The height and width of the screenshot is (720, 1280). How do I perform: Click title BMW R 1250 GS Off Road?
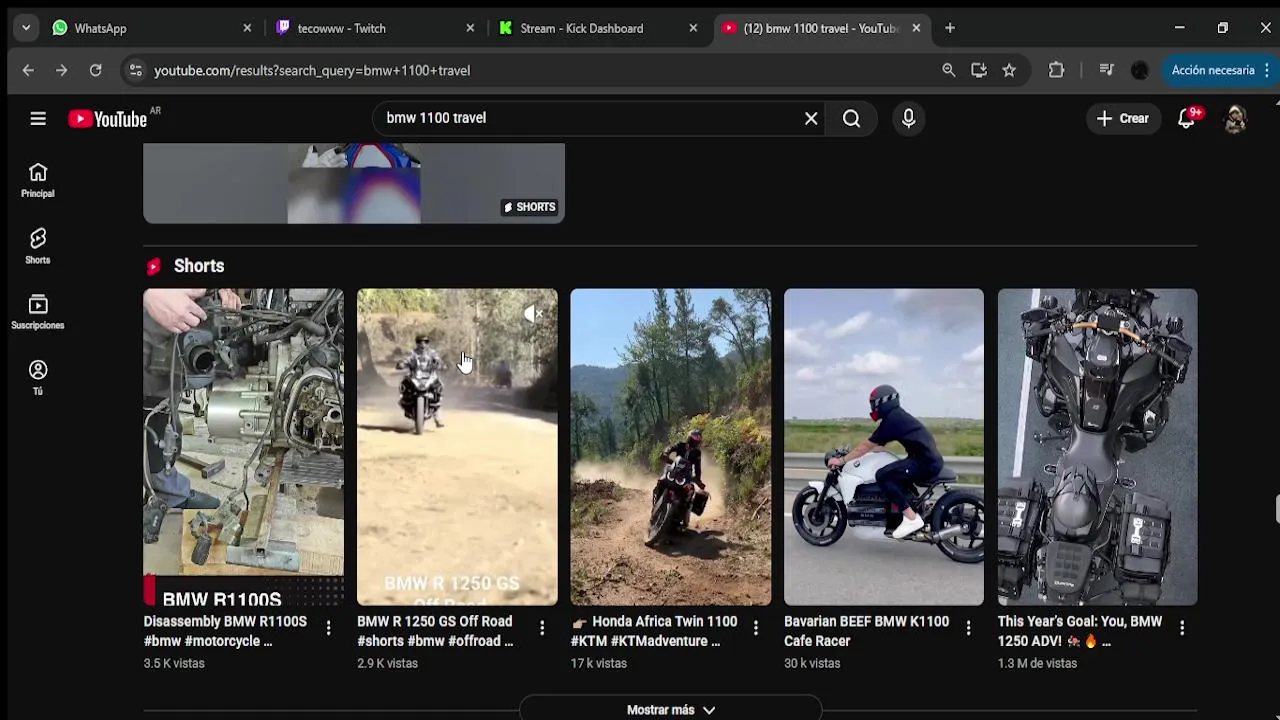coord(435,631)
